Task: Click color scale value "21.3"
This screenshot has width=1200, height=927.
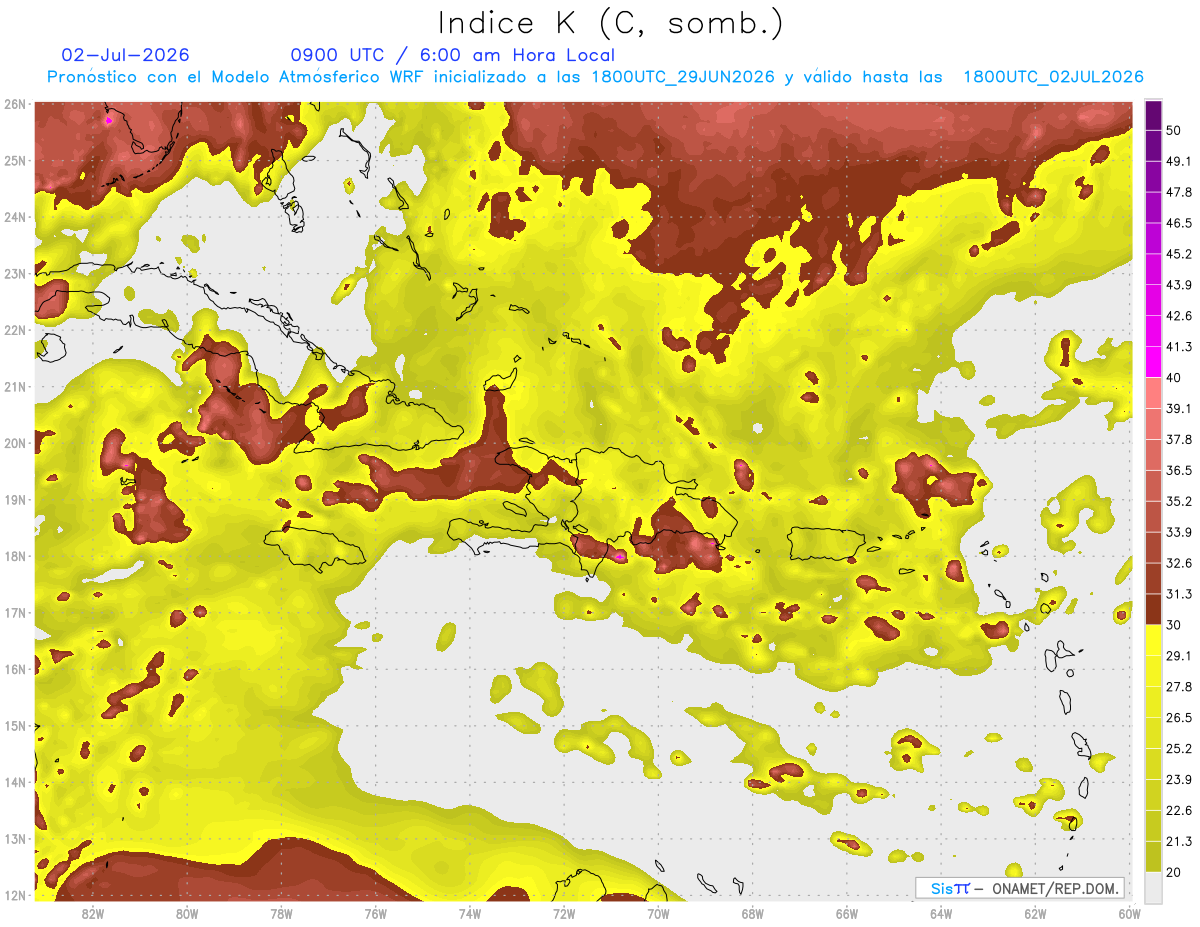Action: click(1179, 842)
